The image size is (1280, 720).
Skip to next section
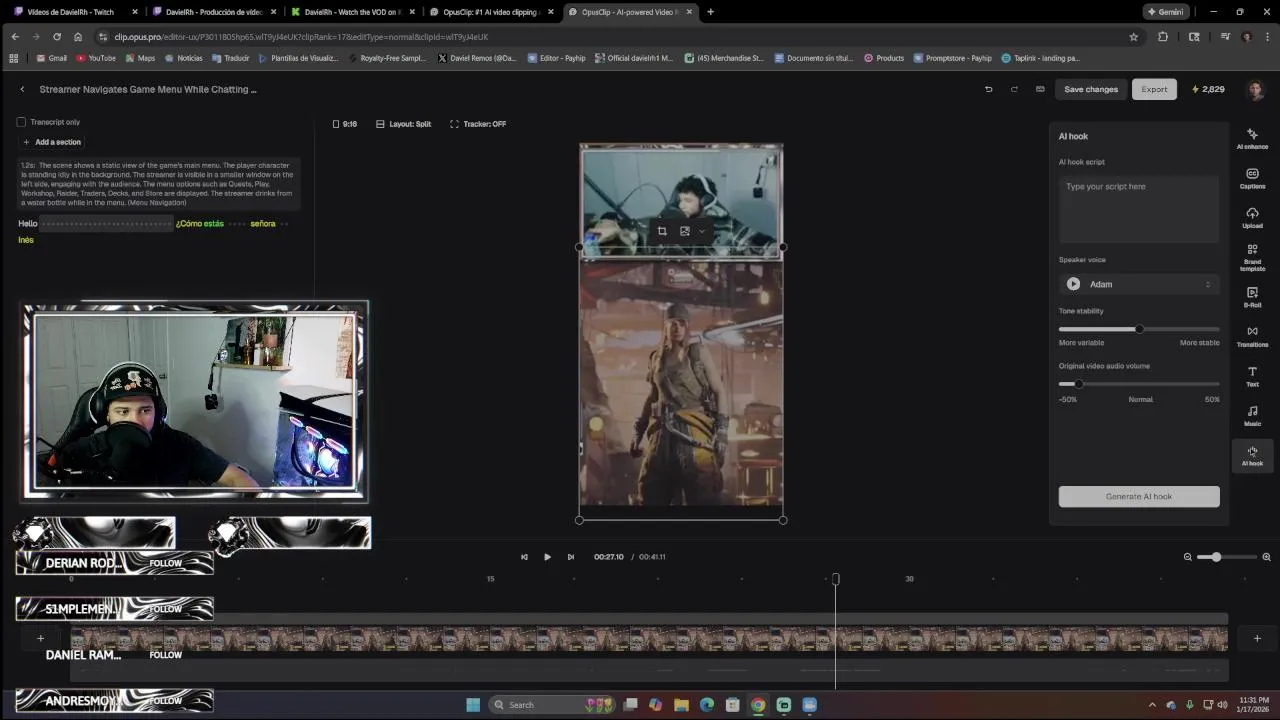(571, 557)
